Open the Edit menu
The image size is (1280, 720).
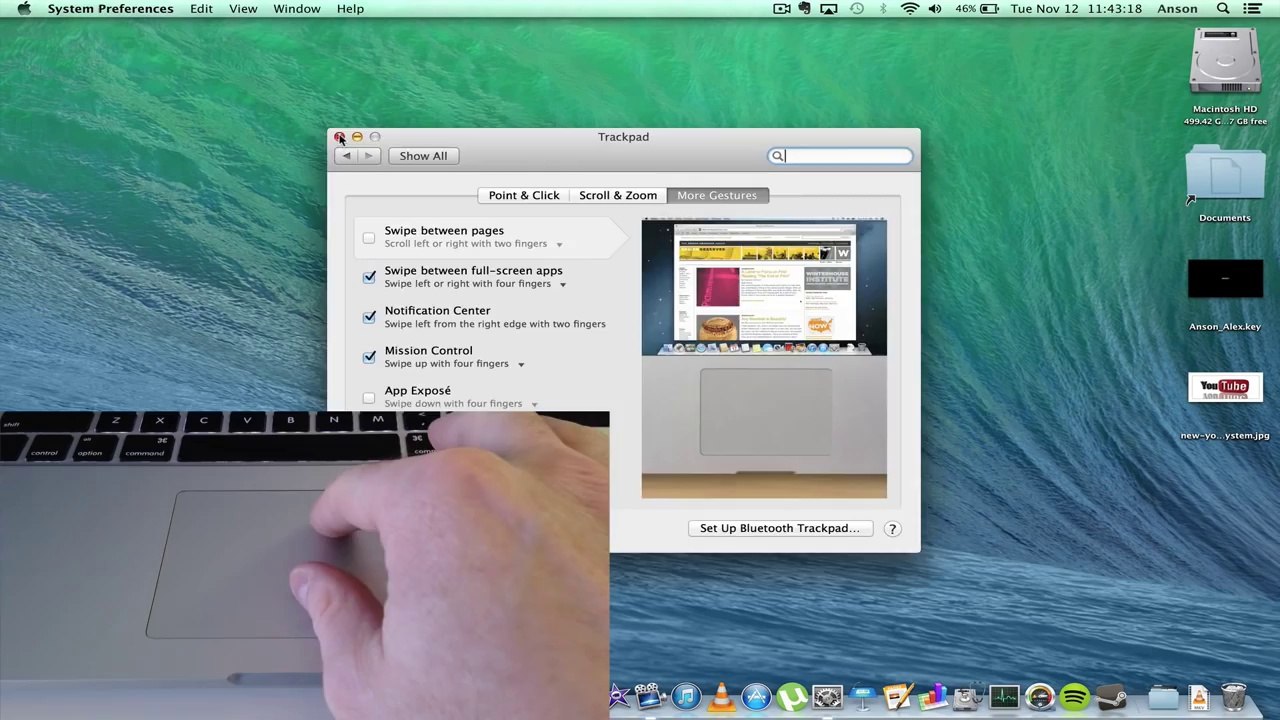201,9
